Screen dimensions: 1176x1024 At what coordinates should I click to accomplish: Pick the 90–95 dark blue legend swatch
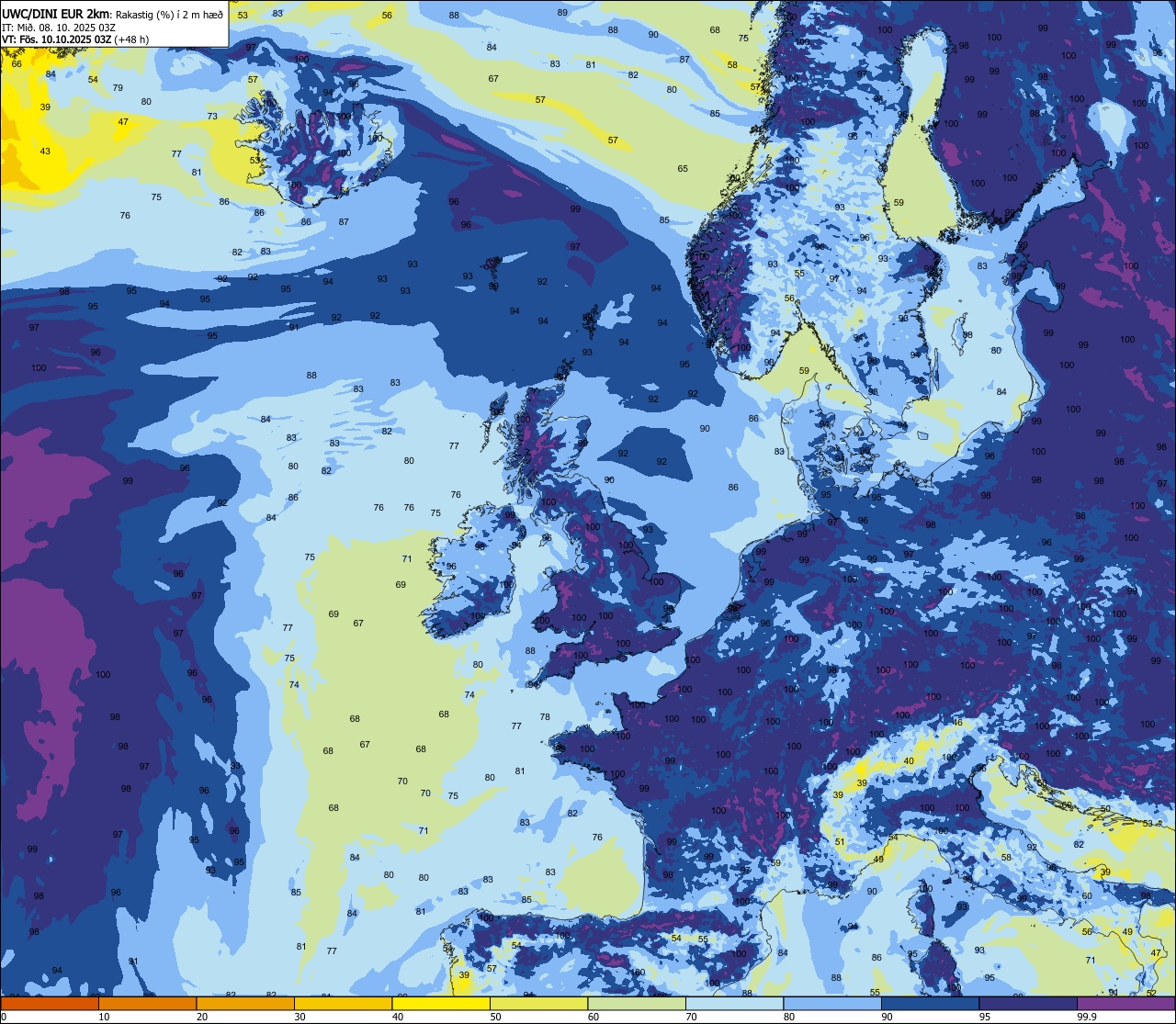tap(930, 1003)
